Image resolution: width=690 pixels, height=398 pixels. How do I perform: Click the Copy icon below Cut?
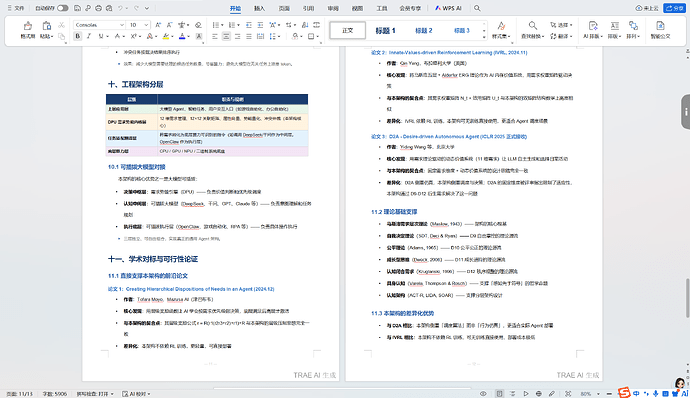62,36
